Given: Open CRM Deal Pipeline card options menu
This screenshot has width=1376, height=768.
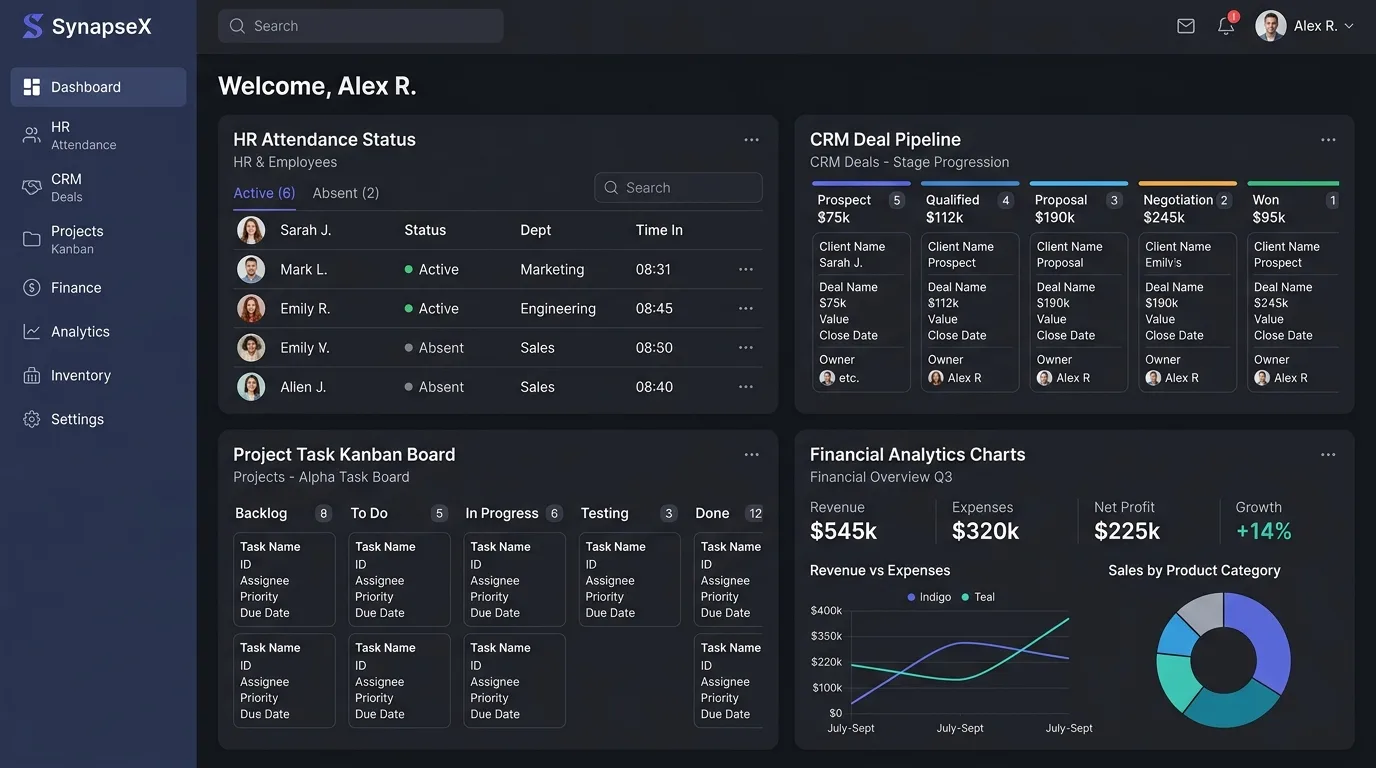Looking at the screenshot, I should click(x=1328, y=140).
